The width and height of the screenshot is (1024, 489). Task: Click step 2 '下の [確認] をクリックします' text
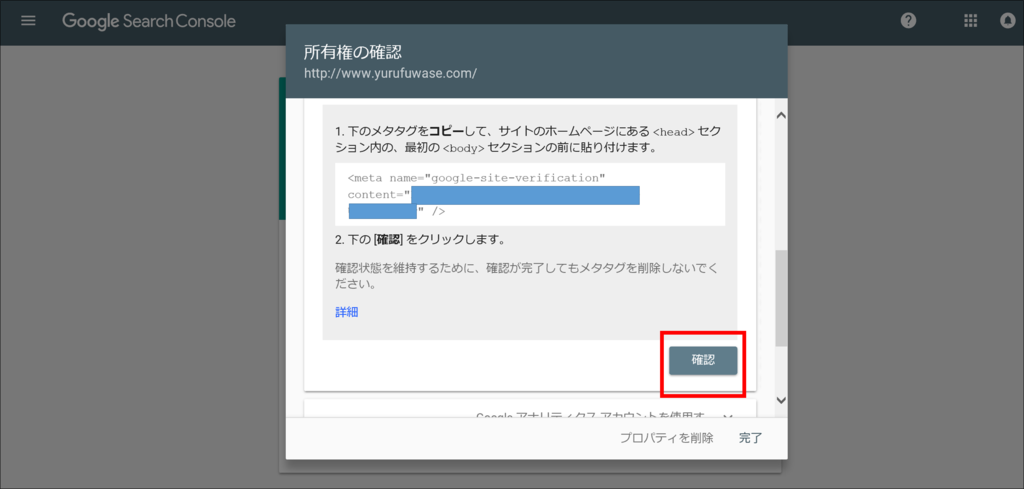(x=420, y=240)
